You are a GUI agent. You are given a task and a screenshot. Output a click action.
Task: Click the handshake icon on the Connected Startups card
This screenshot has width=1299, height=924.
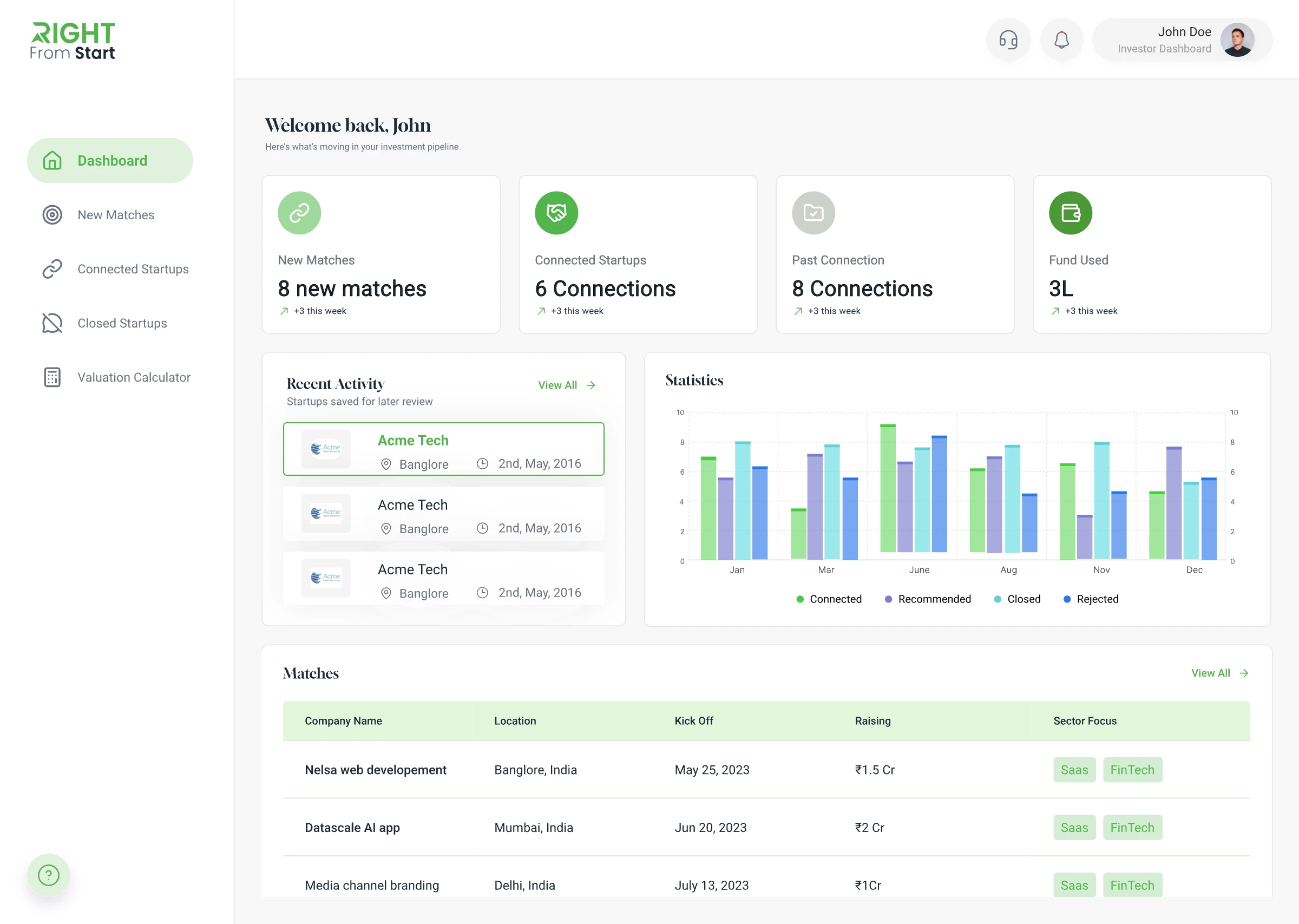[x=556, y=213]
